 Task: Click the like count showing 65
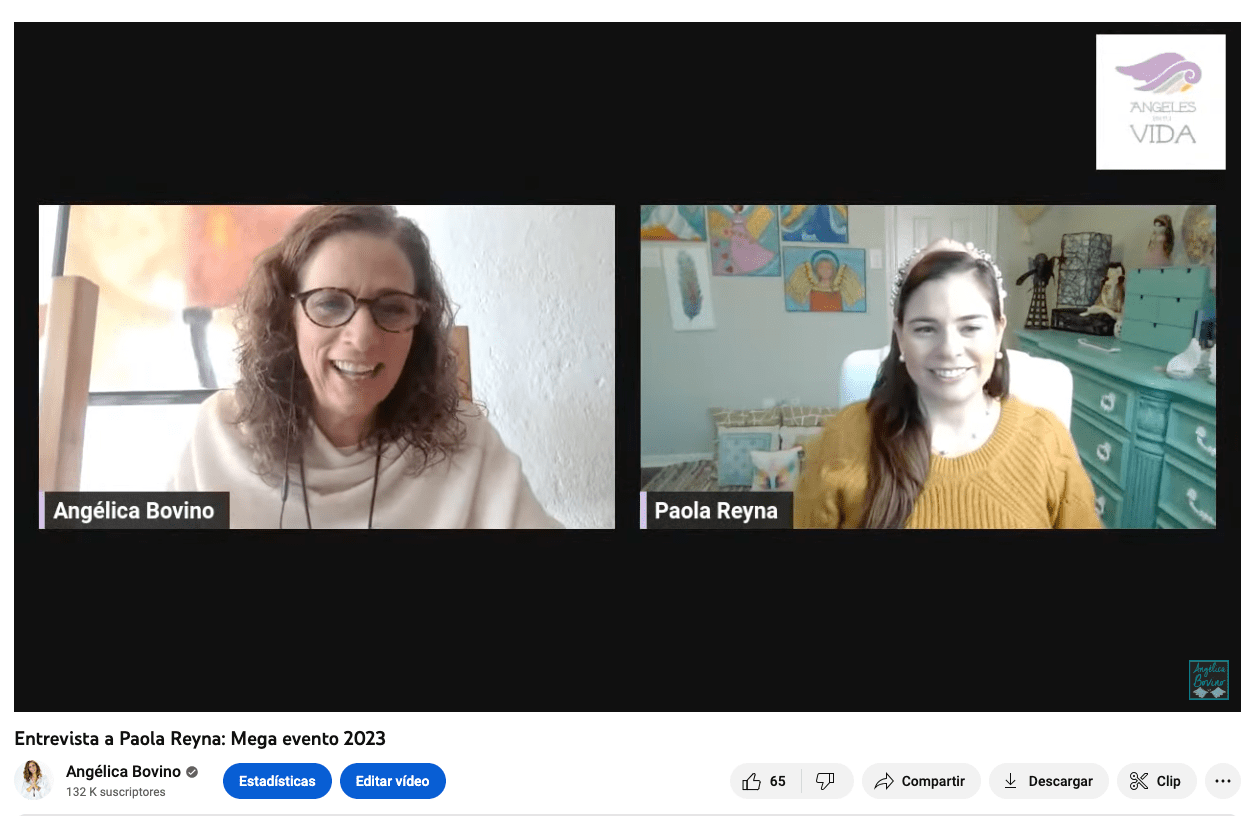777,781
